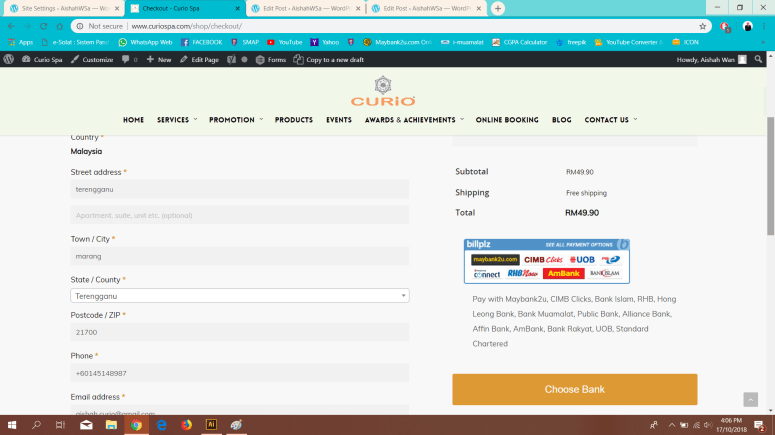The image size is (775, 435).
Task: Expand the CONTACT US menu
Action: (x=611, y=120)
